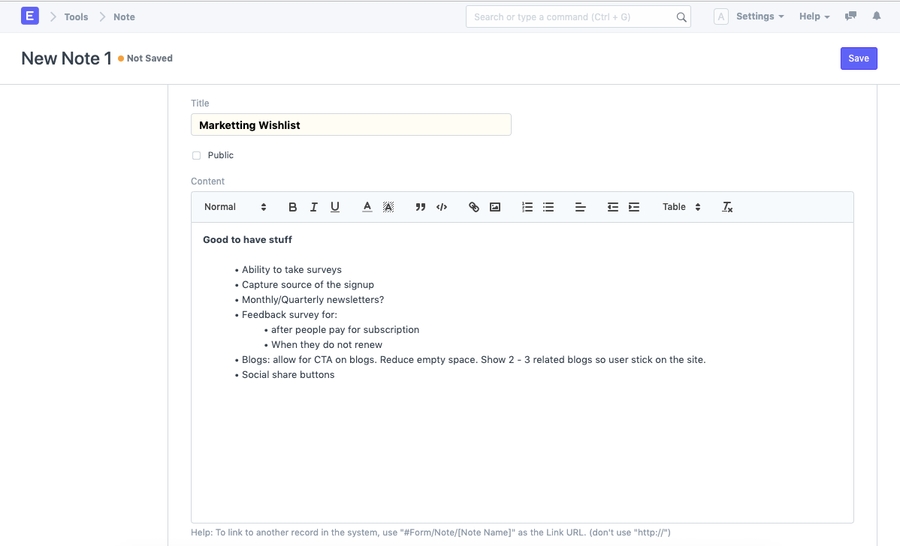This screenshot has height=546, width=900.
Task: Open the Help menu
Action: [814, 17]
